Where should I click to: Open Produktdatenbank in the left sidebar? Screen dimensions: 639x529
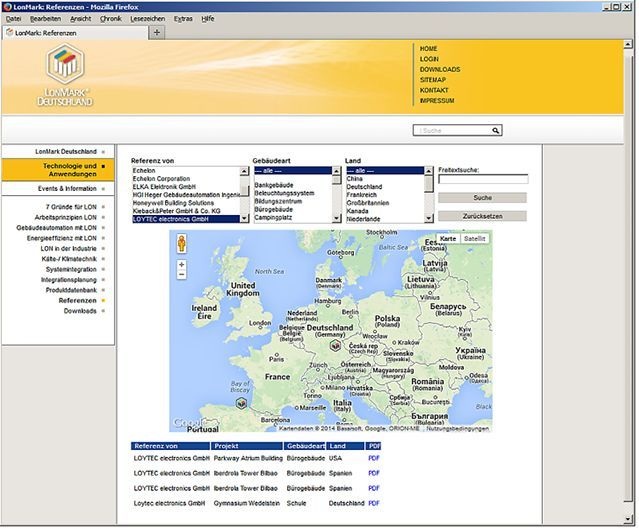tap(71, 290)
